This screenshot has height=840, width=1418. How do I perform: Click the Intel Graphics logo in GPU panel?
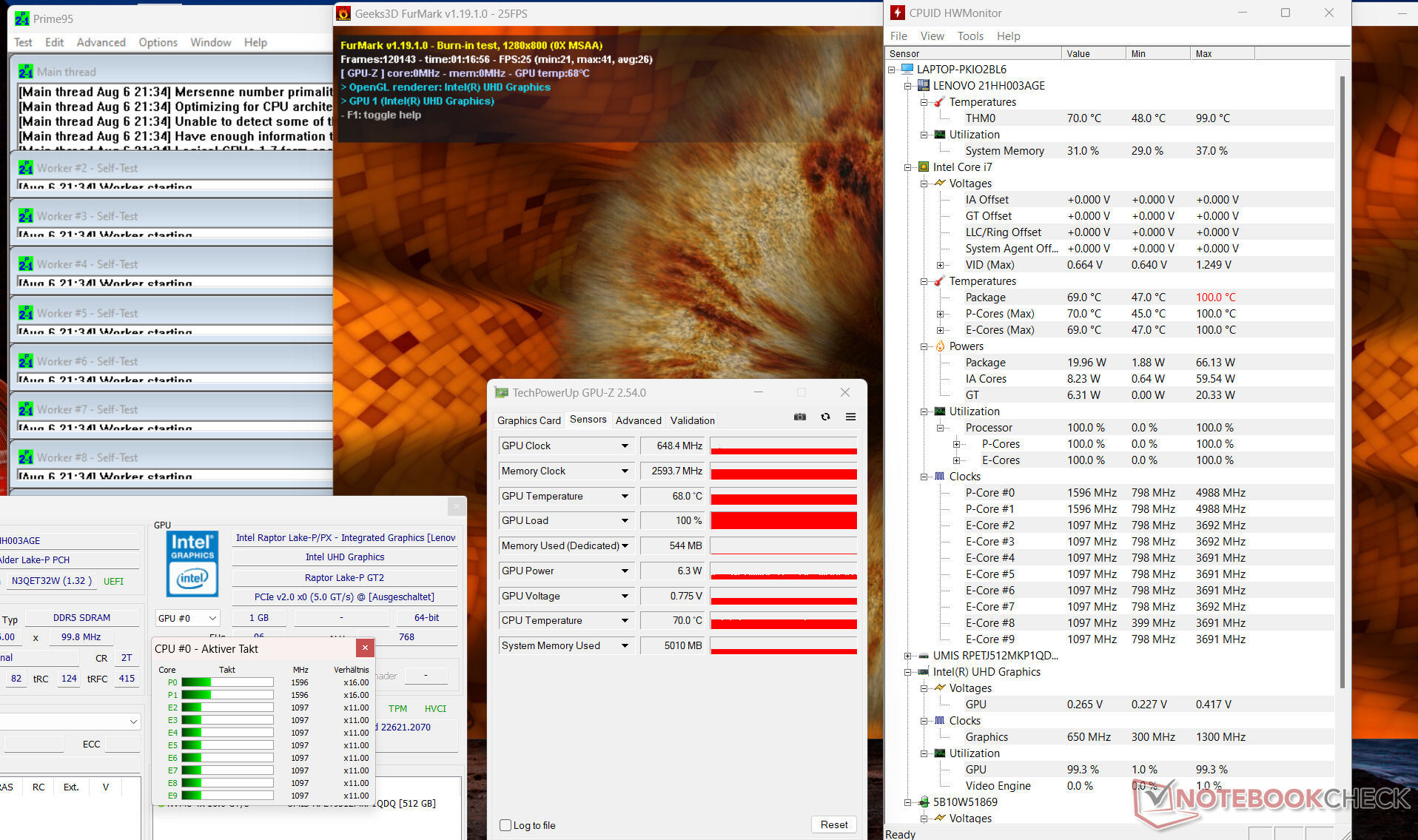(x=192, y=564)
